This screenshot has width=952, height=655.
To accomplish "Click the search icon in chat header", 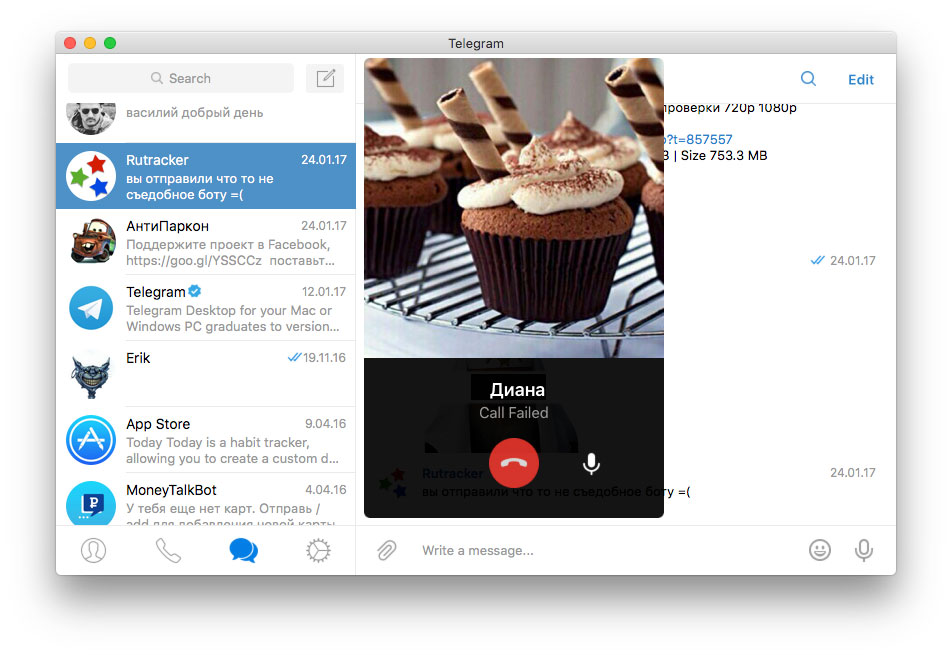I will point(808,80).
